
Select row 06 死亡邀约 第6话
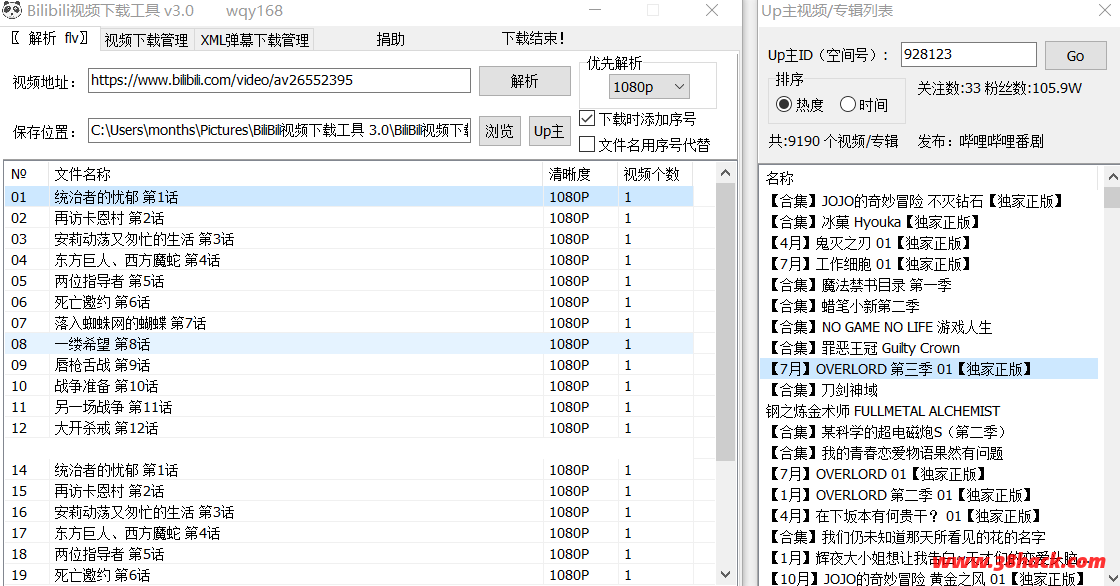coord(349,302)
